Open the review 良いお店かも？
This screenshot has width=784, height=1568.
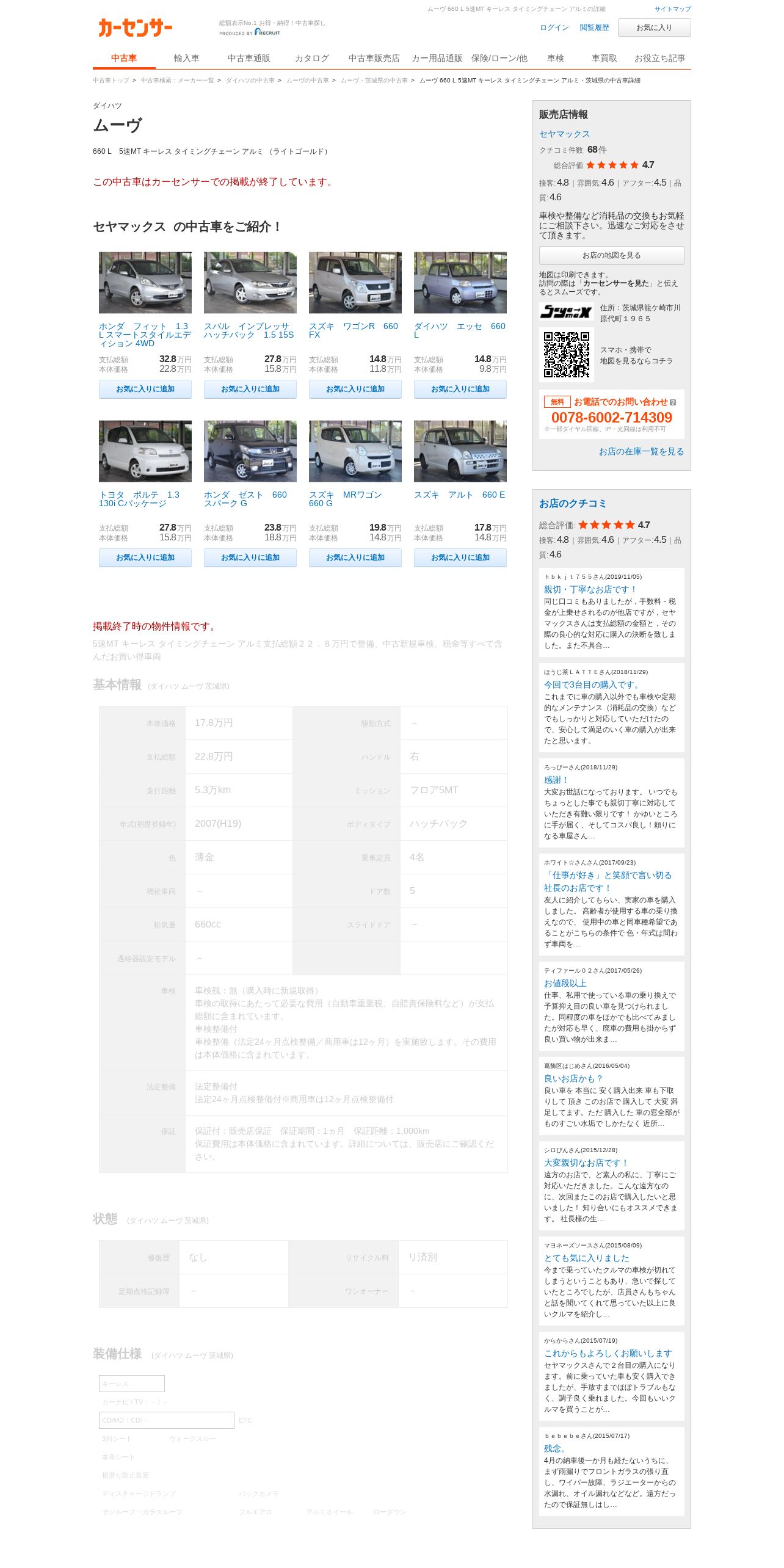[x=573, y=1078]
